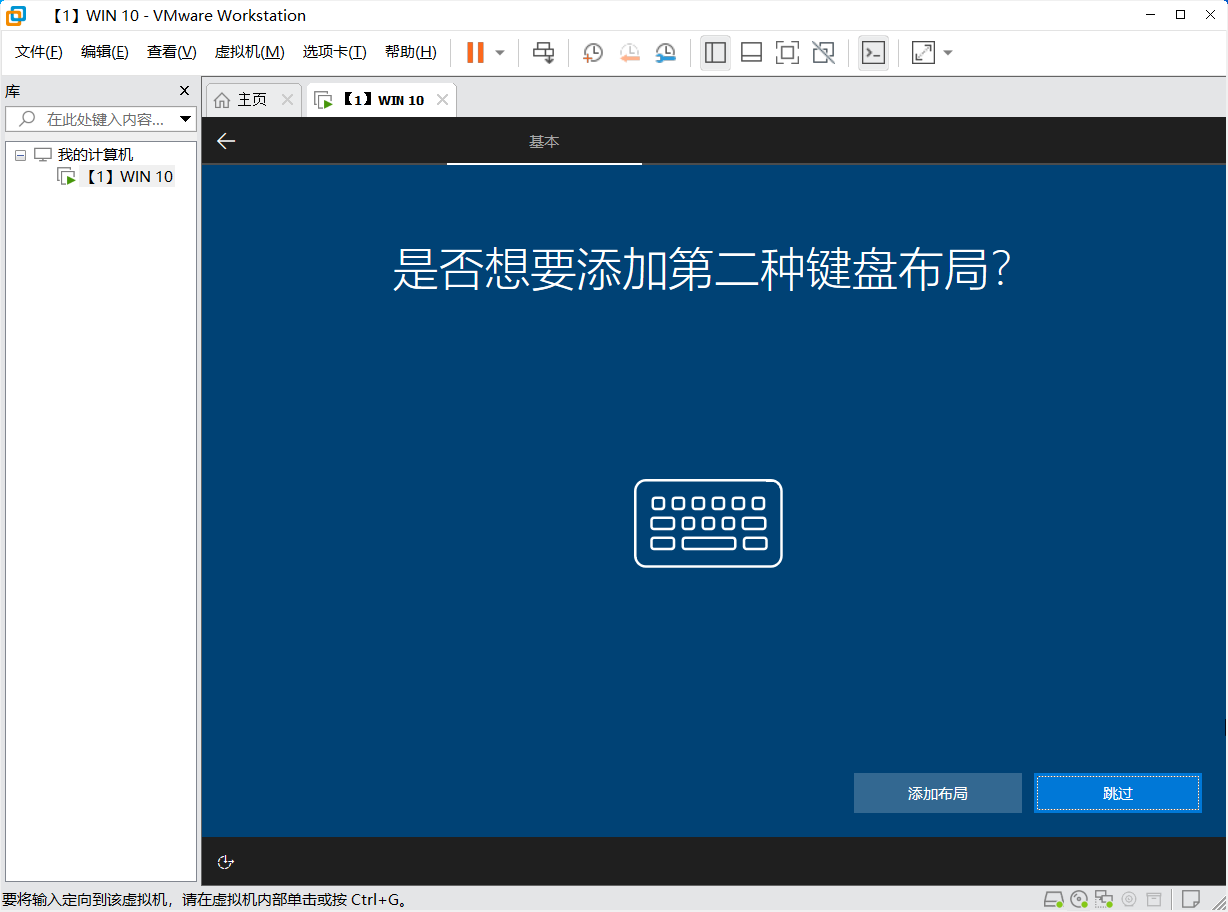Open the 选项卡(T) menu
Screen dimensions: 1228x912
tap(334, 52)
